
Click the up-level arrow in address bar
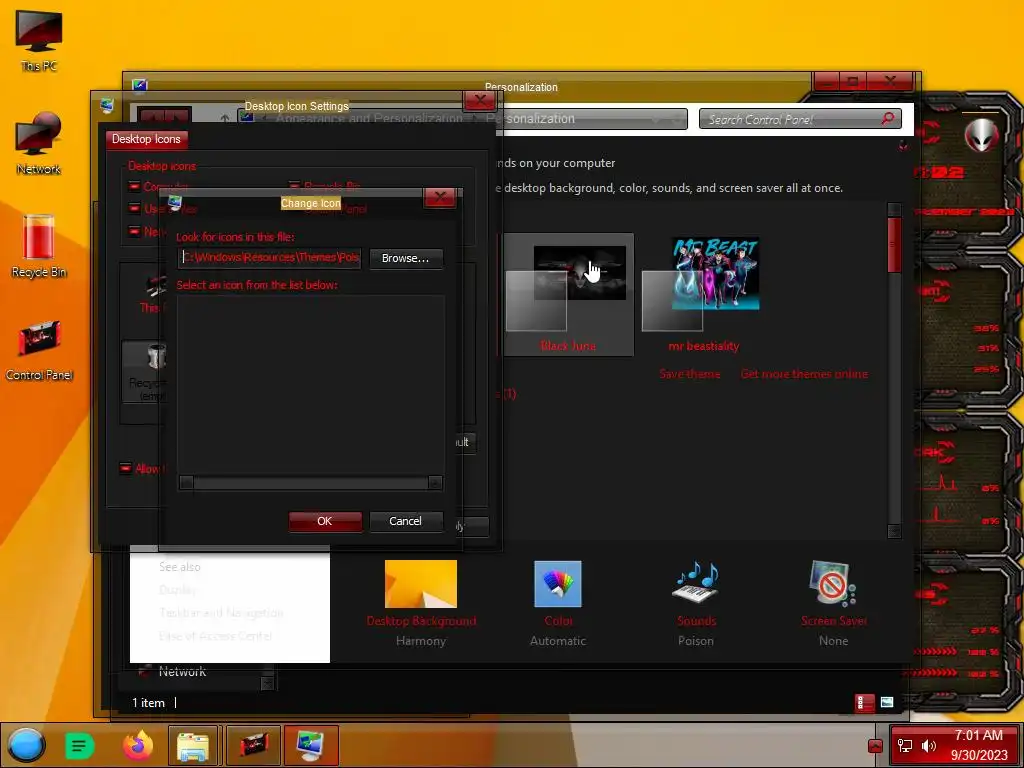coord(225,119)
